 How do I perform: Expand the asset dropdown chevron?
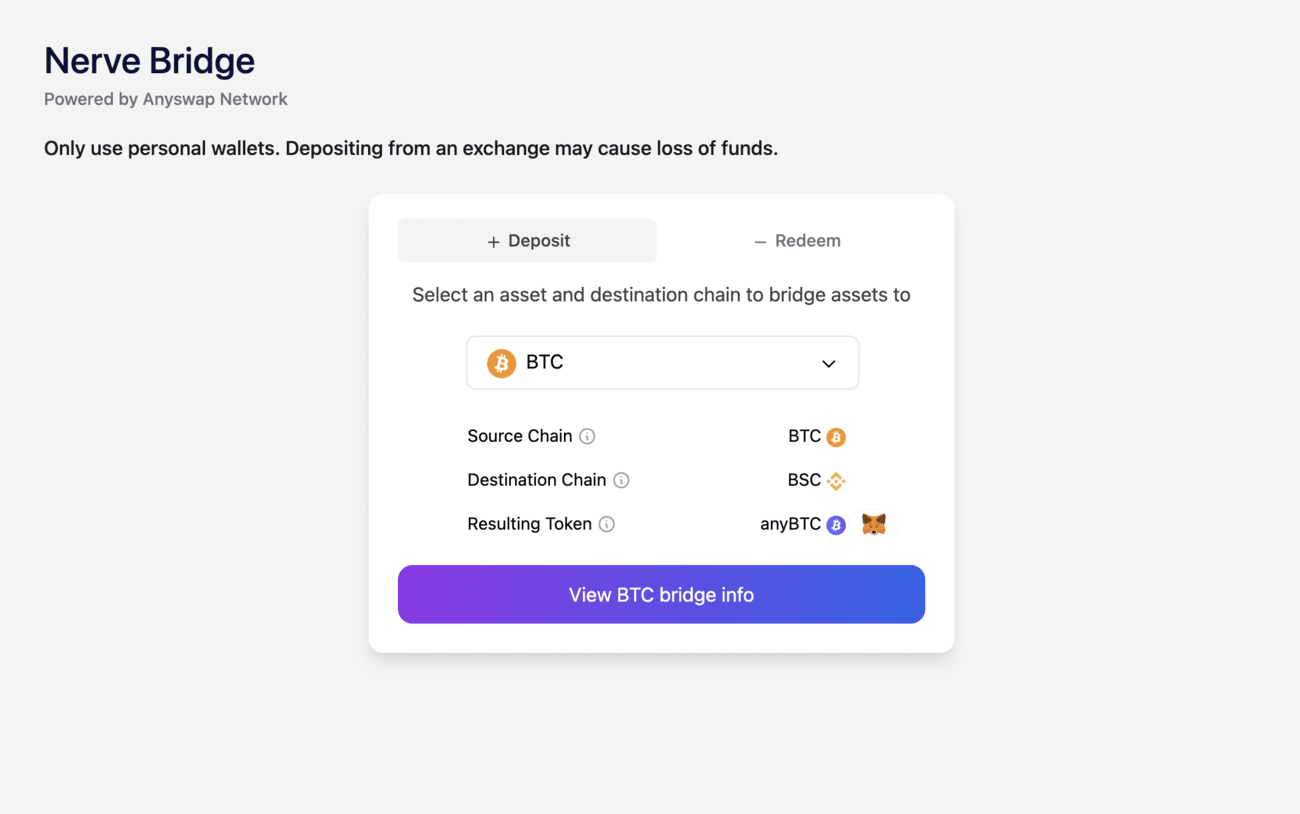click(x=828, y=363)
